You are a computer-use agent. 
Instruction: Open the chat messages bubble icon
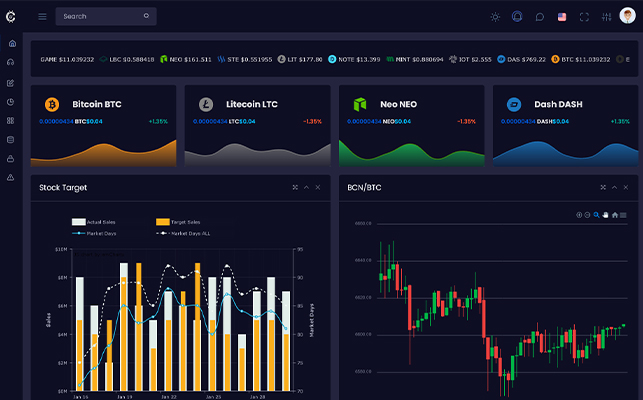(540, 17)
